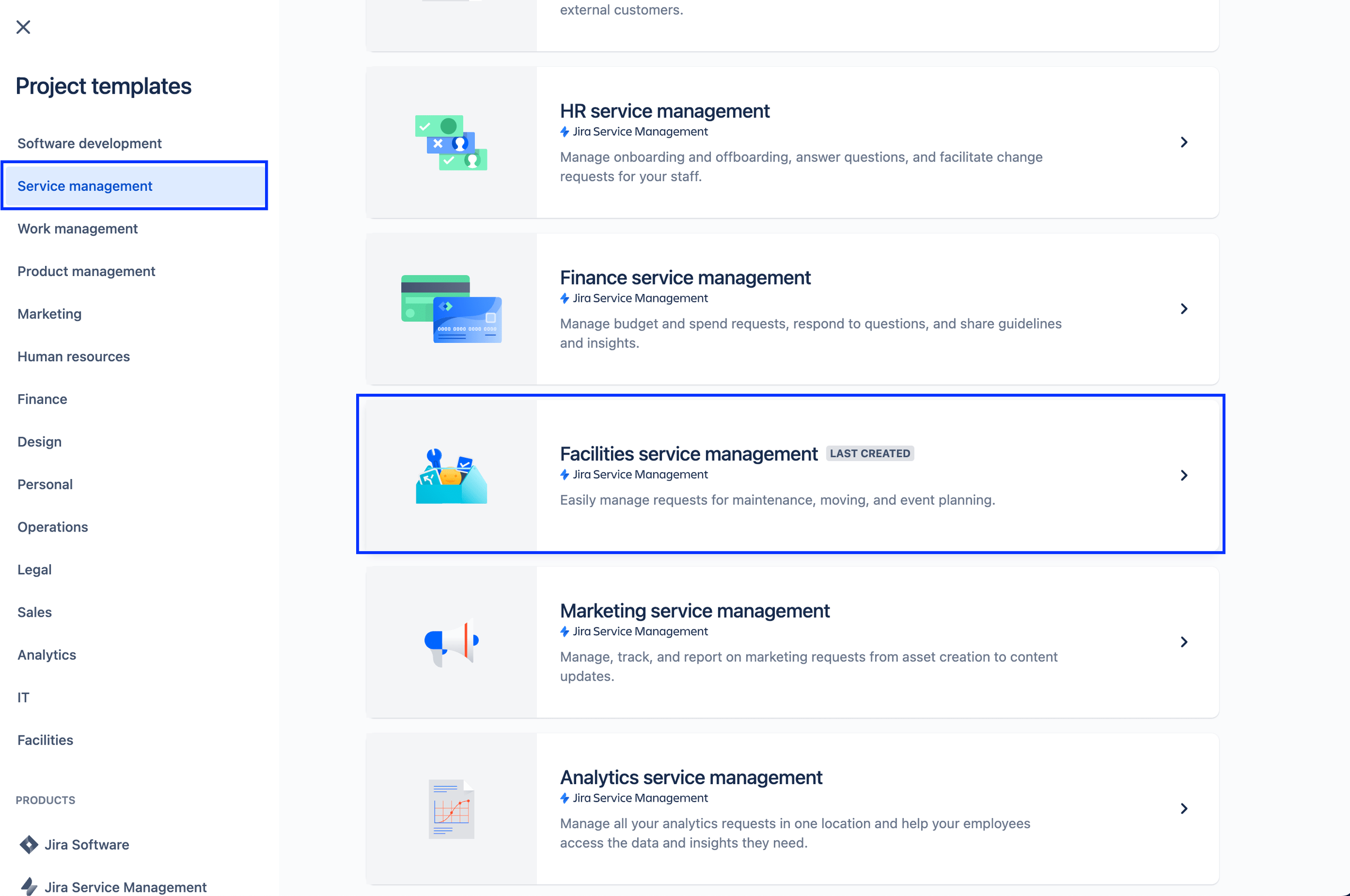Select the Human resources category
1350x896 pixels.
click(74, 356)
